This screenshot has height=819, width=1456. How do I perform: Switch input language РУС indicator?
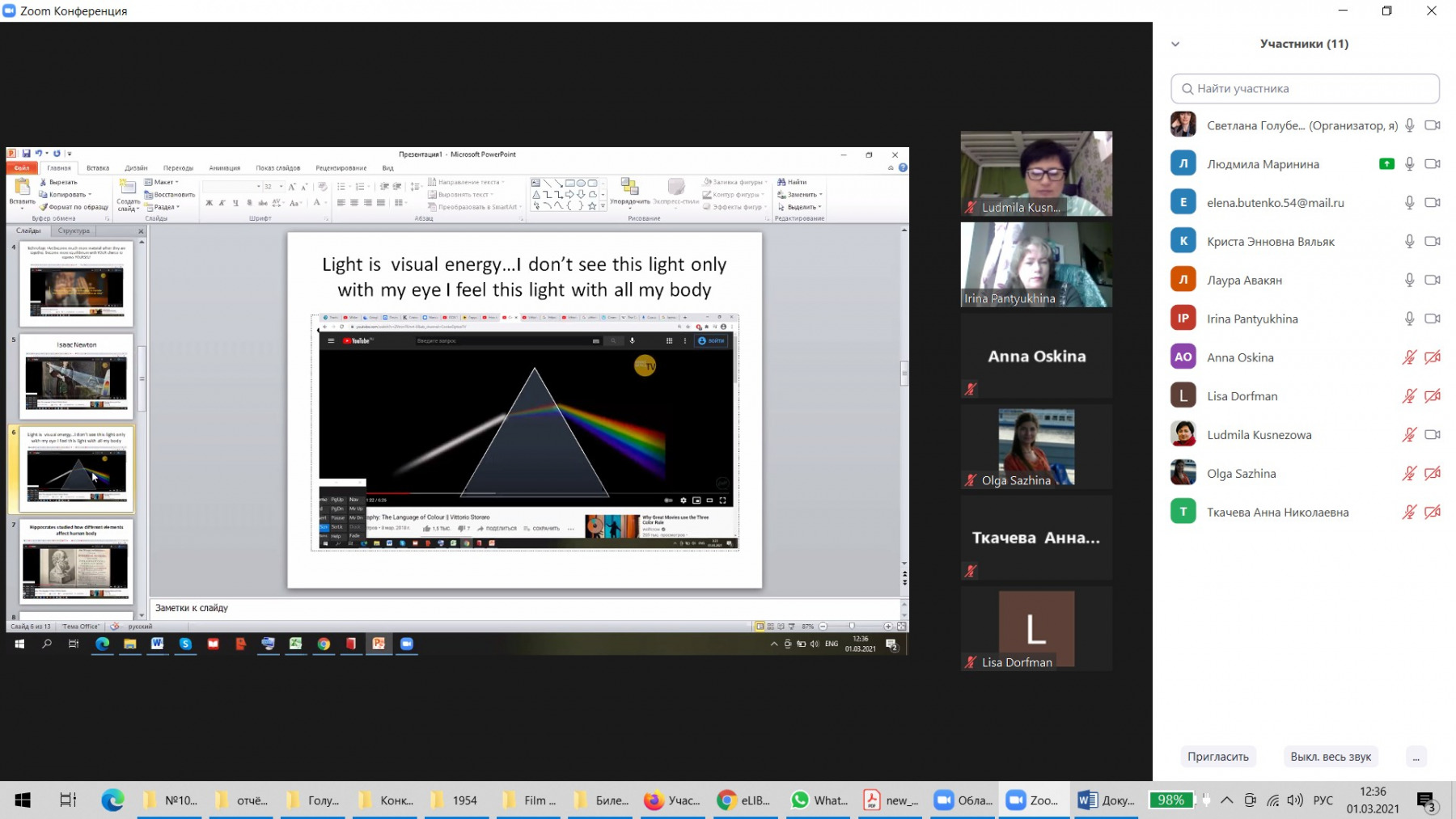pyautogui.click(x=1323, y=800)
